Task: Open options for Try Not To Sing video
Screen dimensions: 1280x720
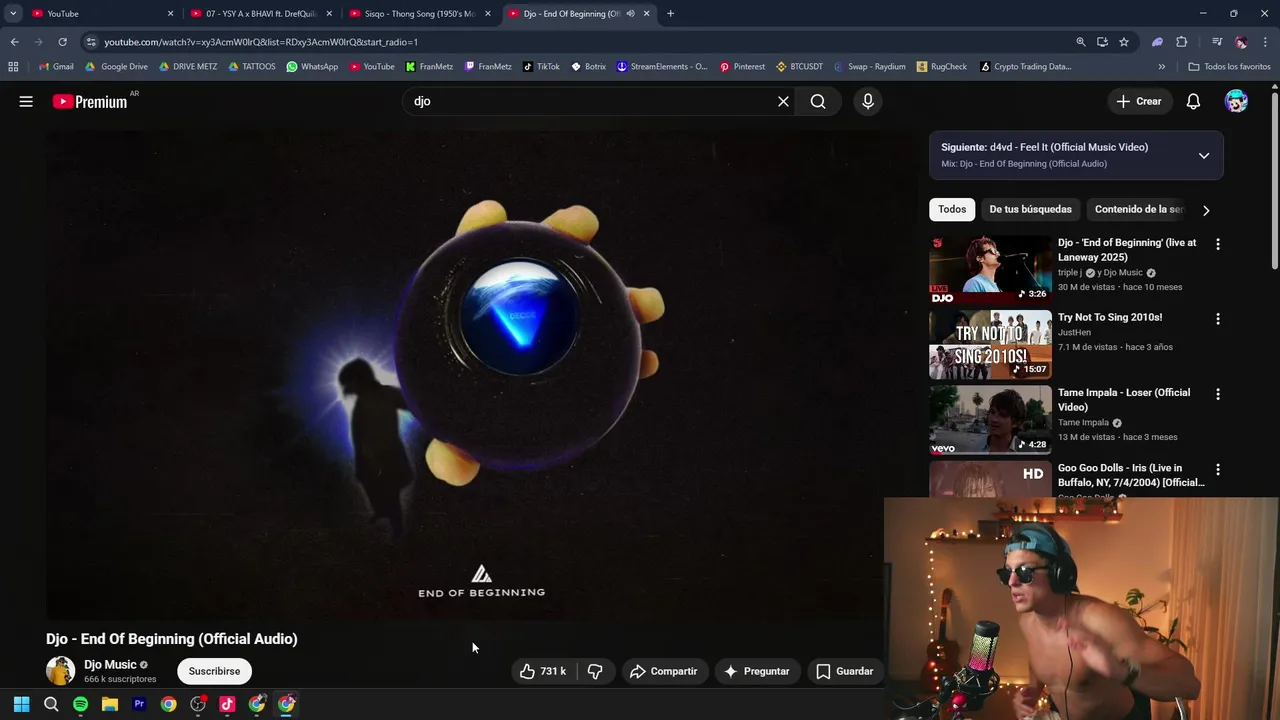Action: pos(1217,319)
